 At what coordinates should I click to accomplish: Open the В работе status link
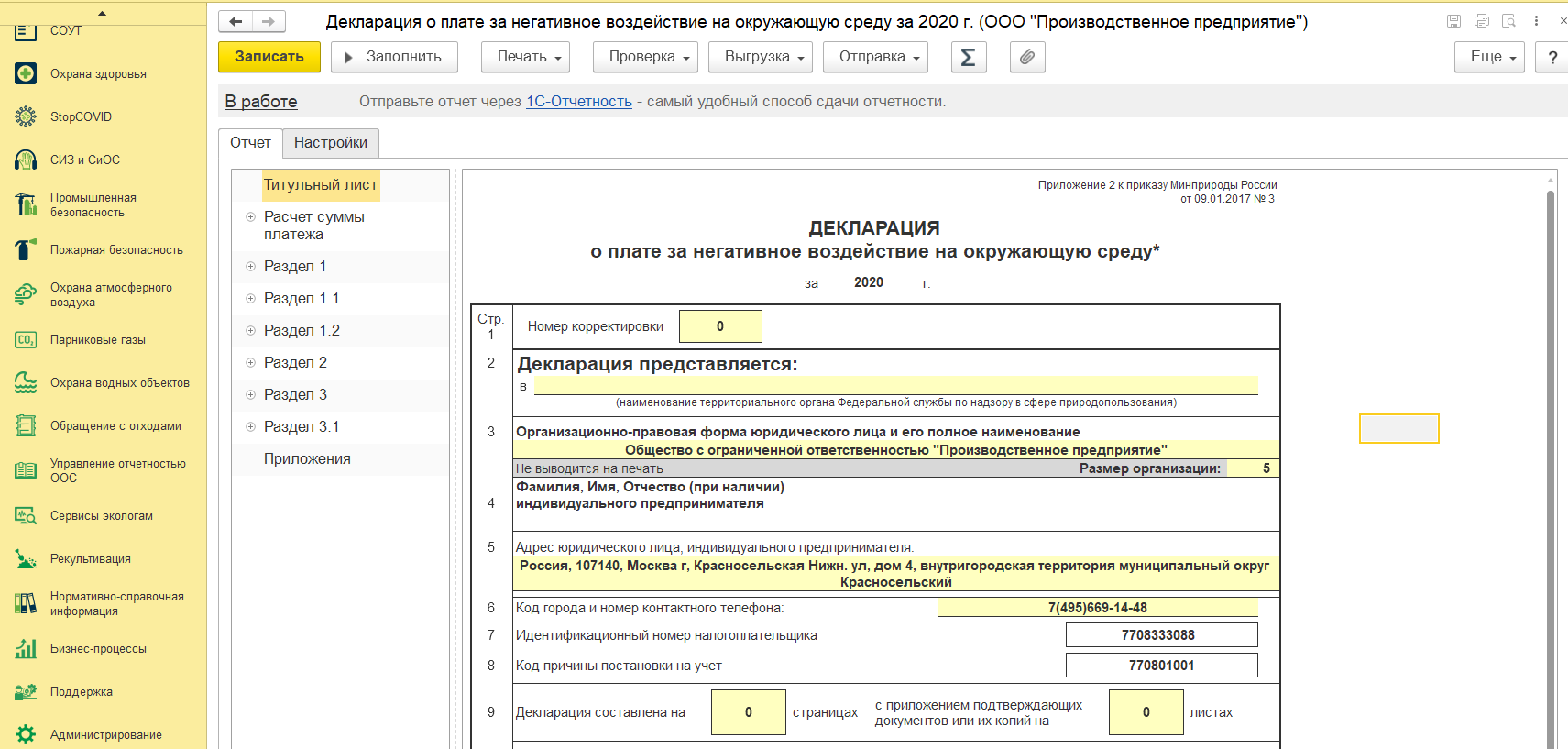pyautogui.click(x=261, y=102)
